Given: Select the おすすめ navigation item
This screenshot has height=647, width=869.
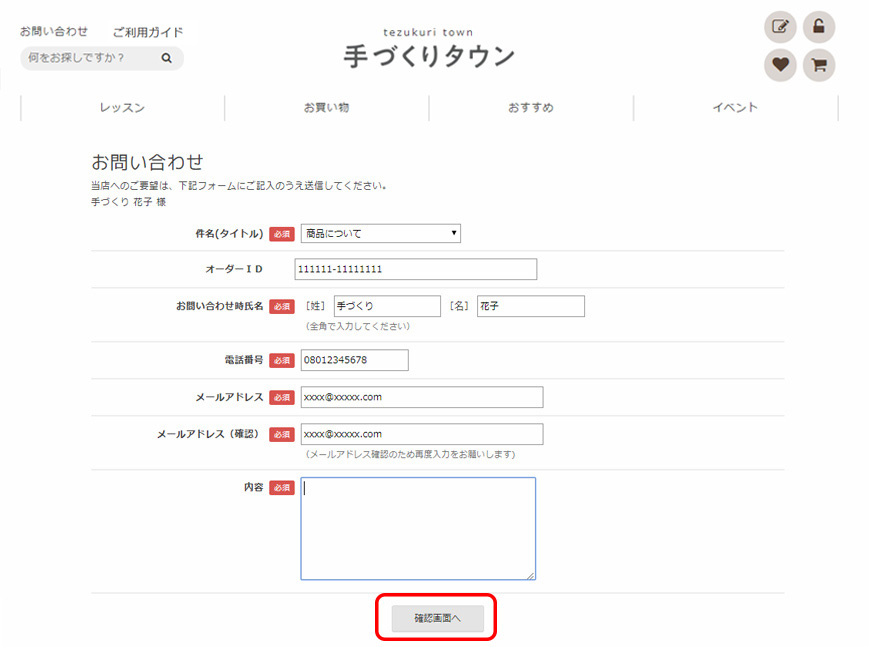Looking at the screenshot, I should 530,108.
